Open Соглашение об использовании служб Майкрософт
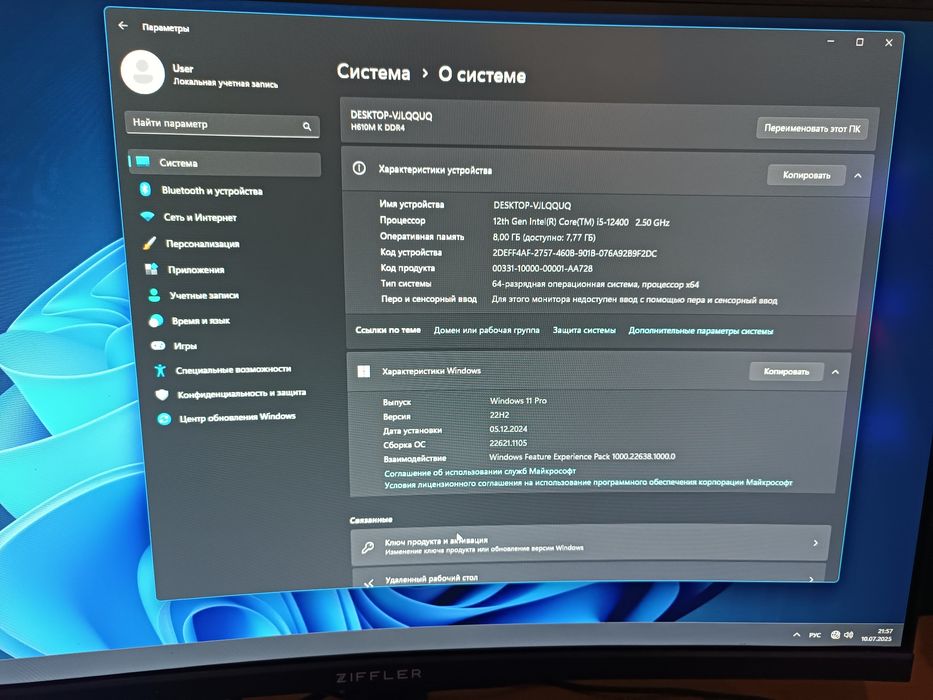Image resolution: width=933 pixels, height=700 pixels. 480,472
